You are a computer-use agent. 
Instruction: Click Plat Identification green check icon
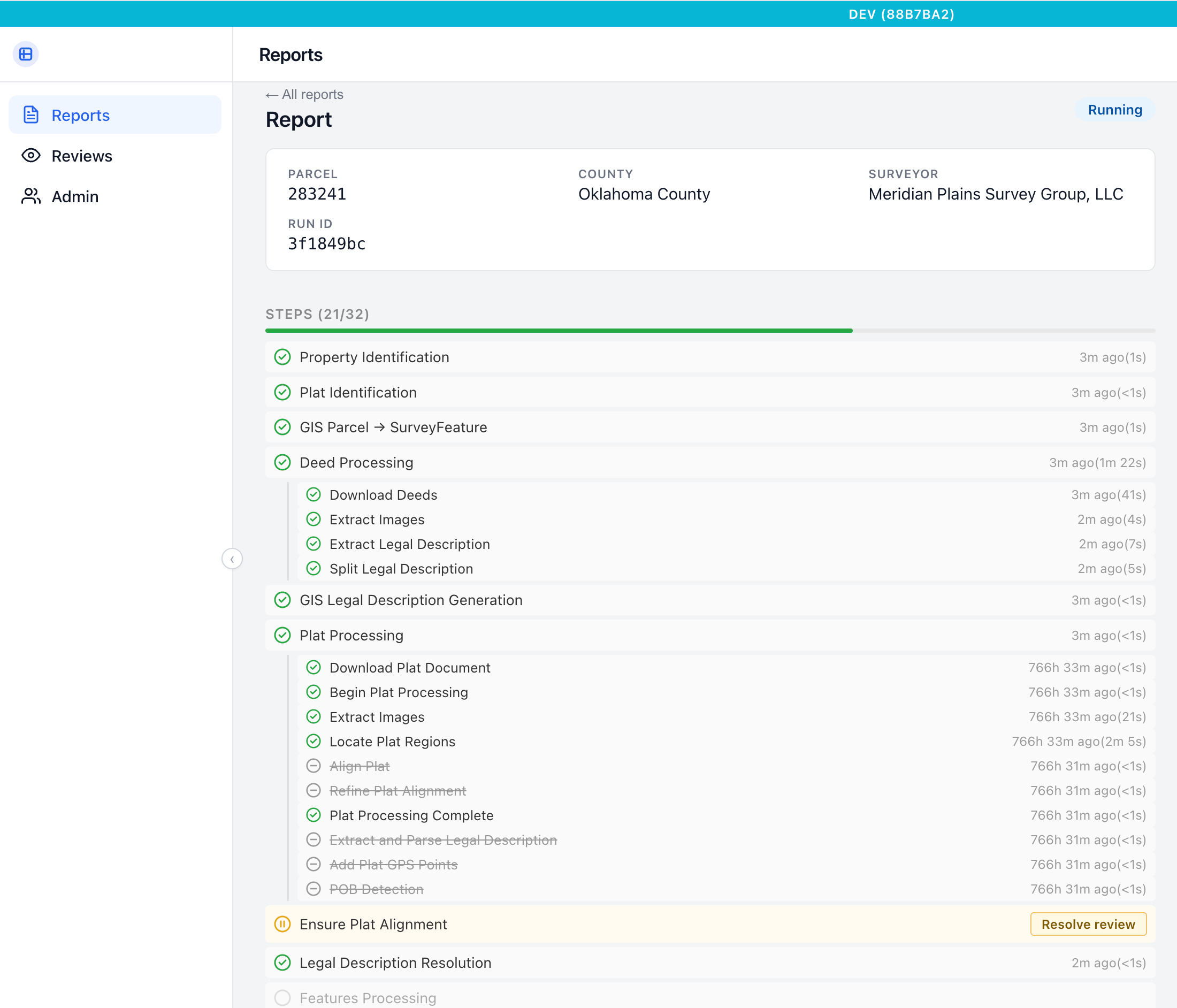pyautogui.click(x=282, y=393)
